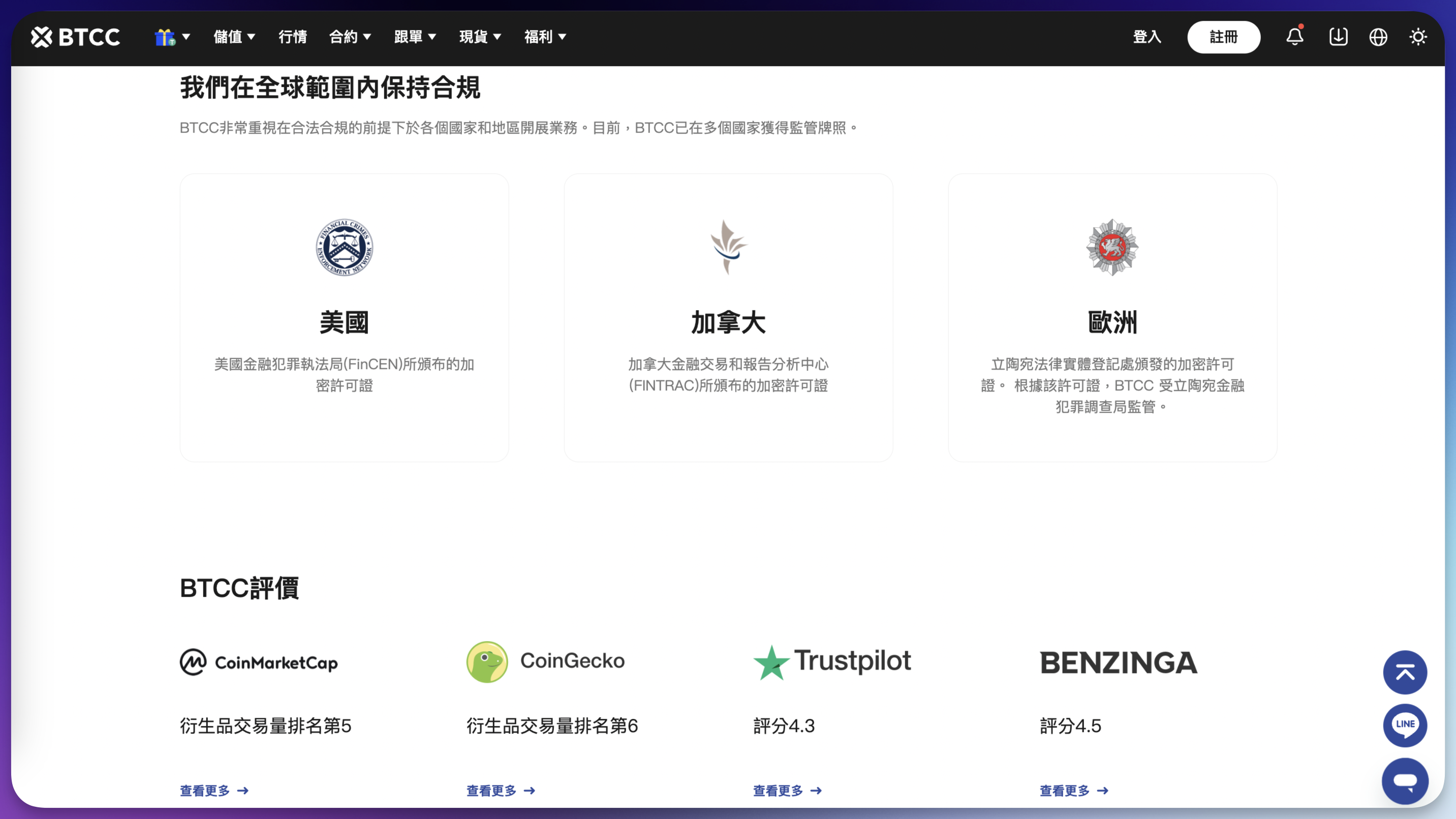This screenshot has width=1456, height=819.
Task: Open the globe language selector
Action: [x=1378, y=37]
